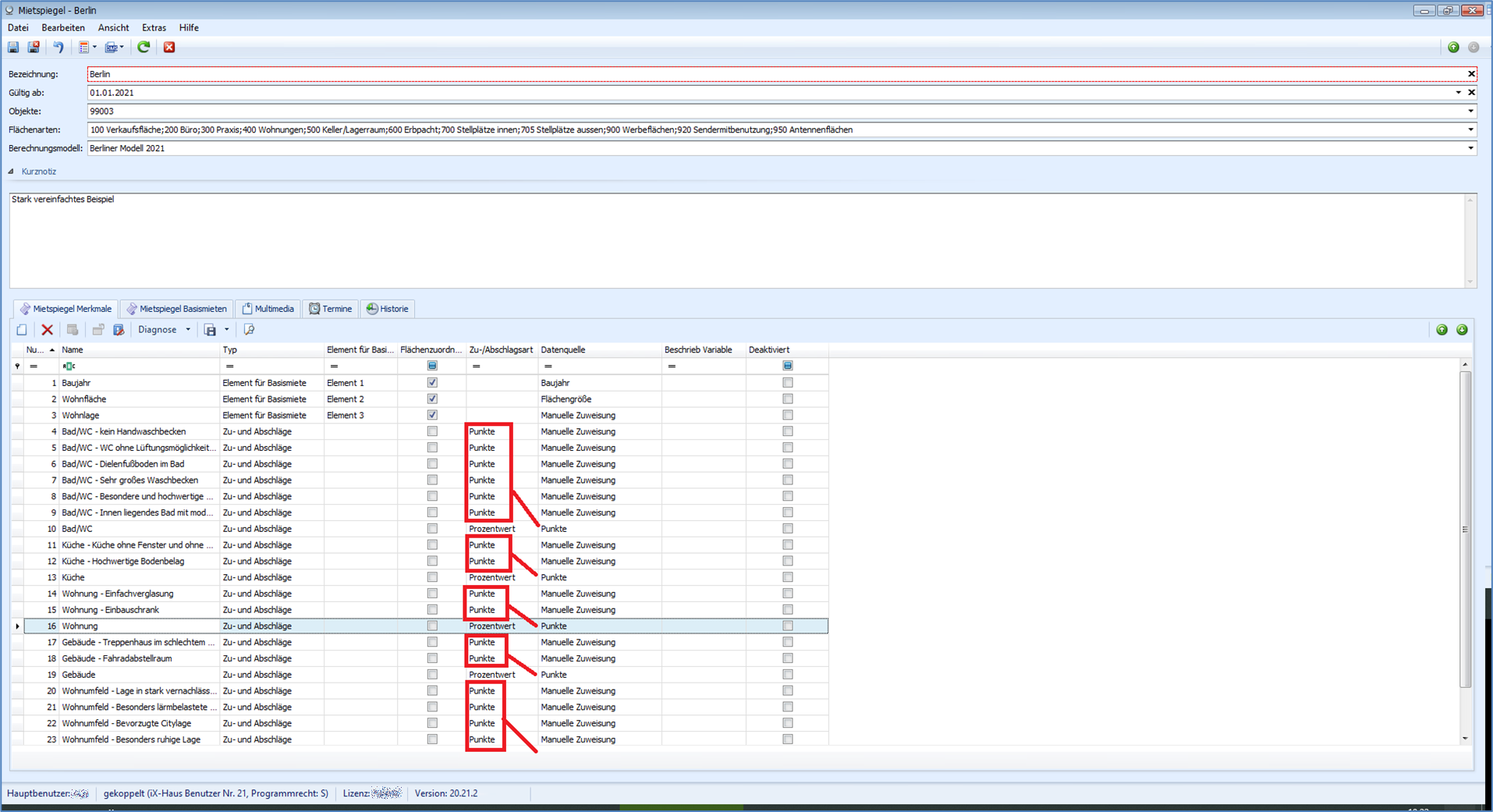This screenshot has height=812, width=1493.
Task: Click the blue undo arrow icon
Action: click(x=59, y=48)
